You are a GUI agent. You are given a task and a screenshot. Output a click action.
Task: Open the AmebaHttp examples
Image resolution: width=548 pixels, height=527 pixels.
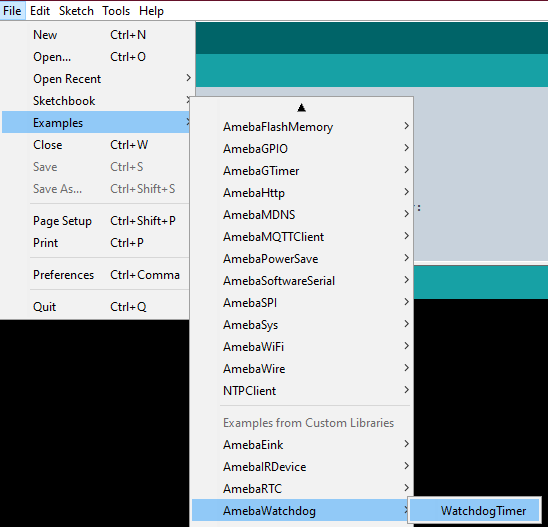[x=302, y=193]
